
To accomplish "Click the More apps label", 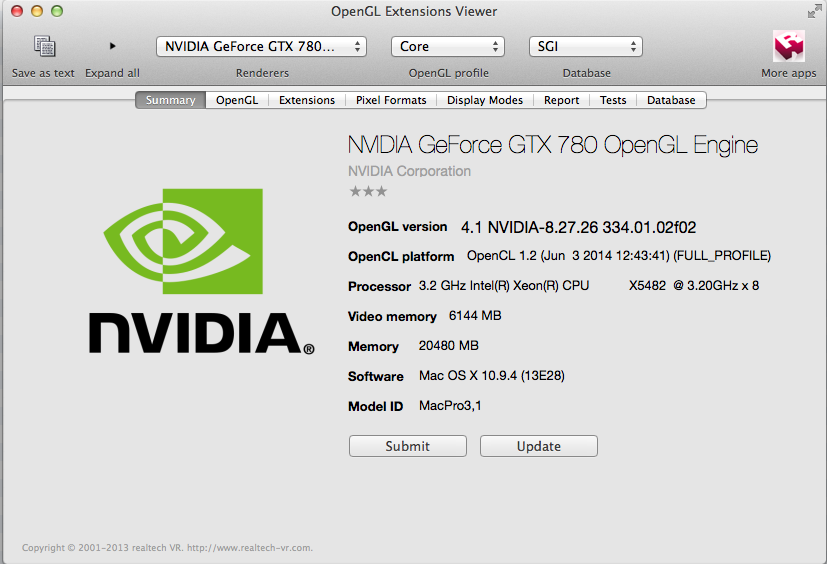I will click(788, 73).
